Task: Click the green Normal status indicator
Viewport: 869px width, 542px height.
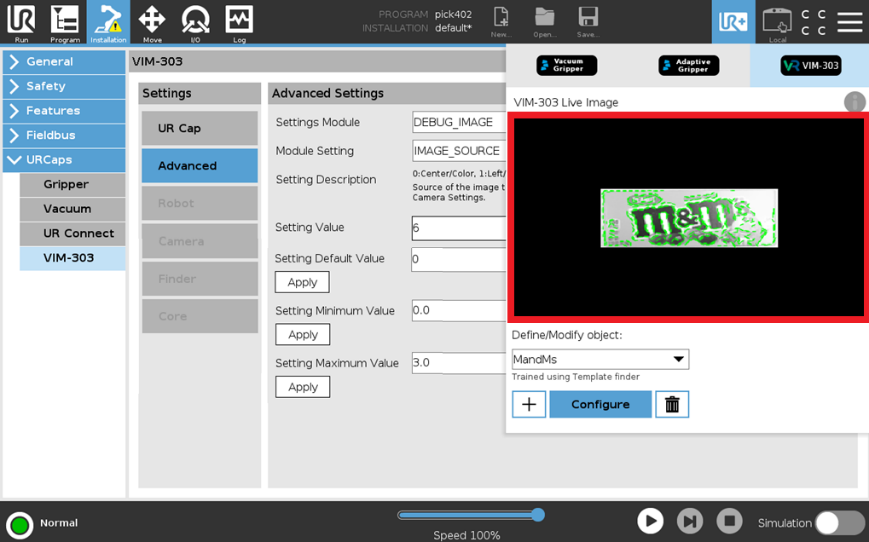Action: (x=20, y=524)
